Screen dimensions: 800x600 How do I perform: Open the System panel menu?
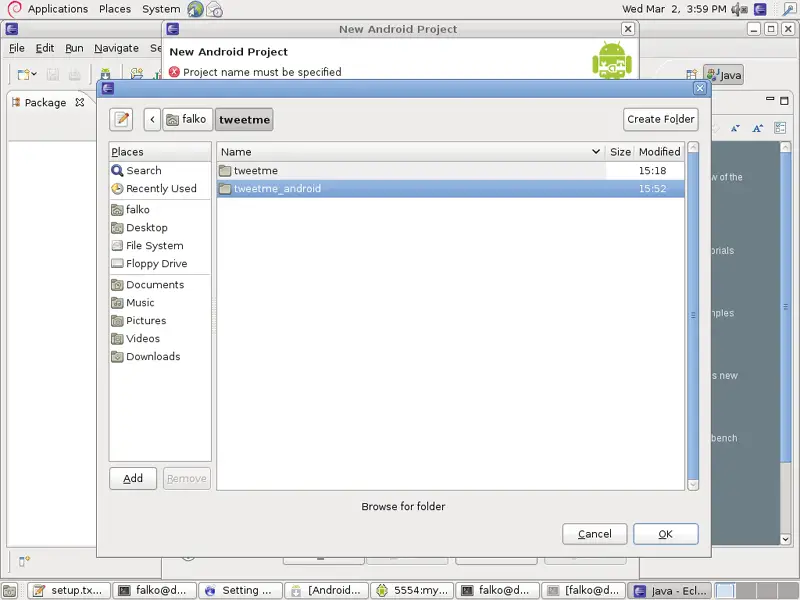point(161,9)
